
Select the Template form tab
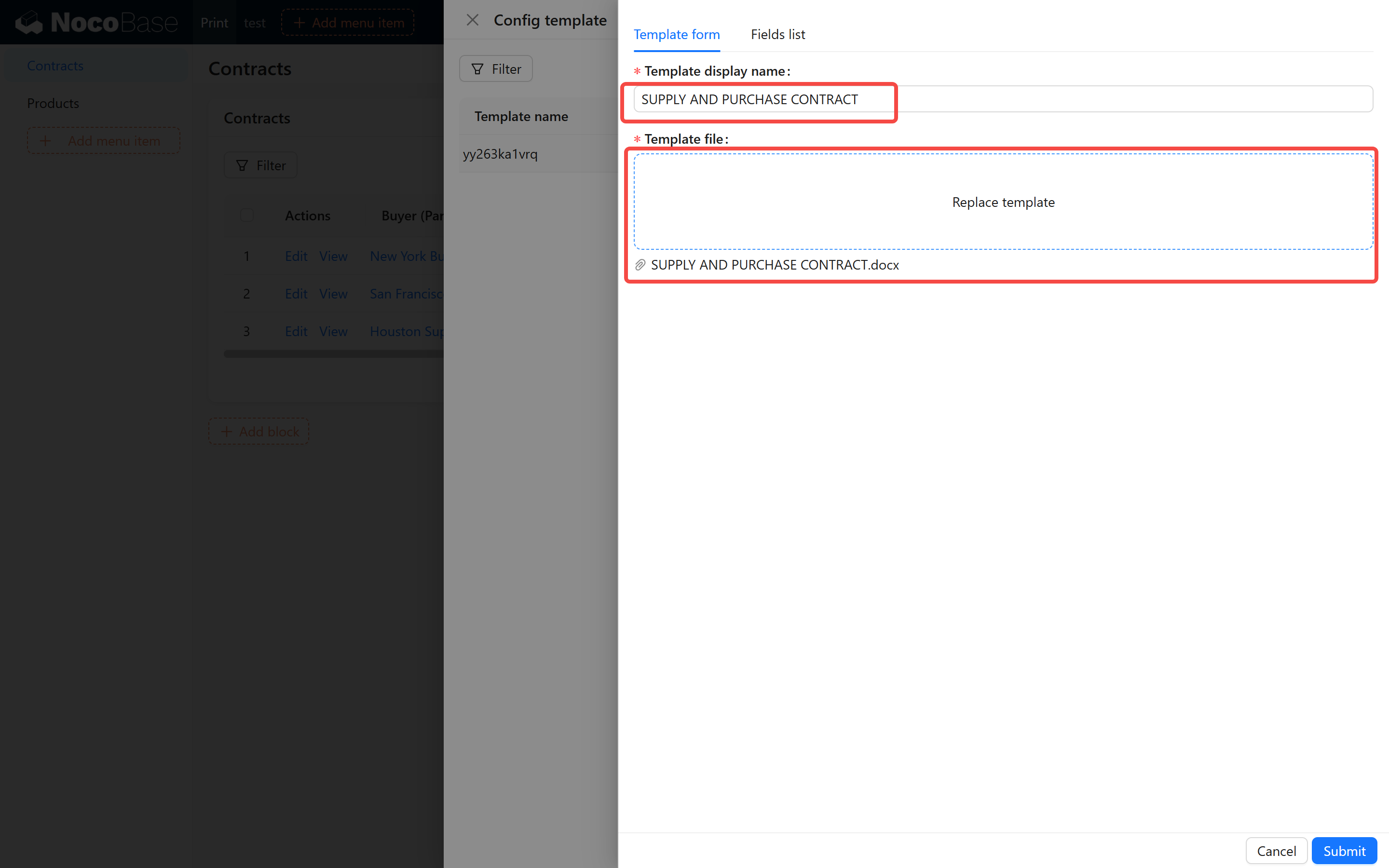coord(676,34)
